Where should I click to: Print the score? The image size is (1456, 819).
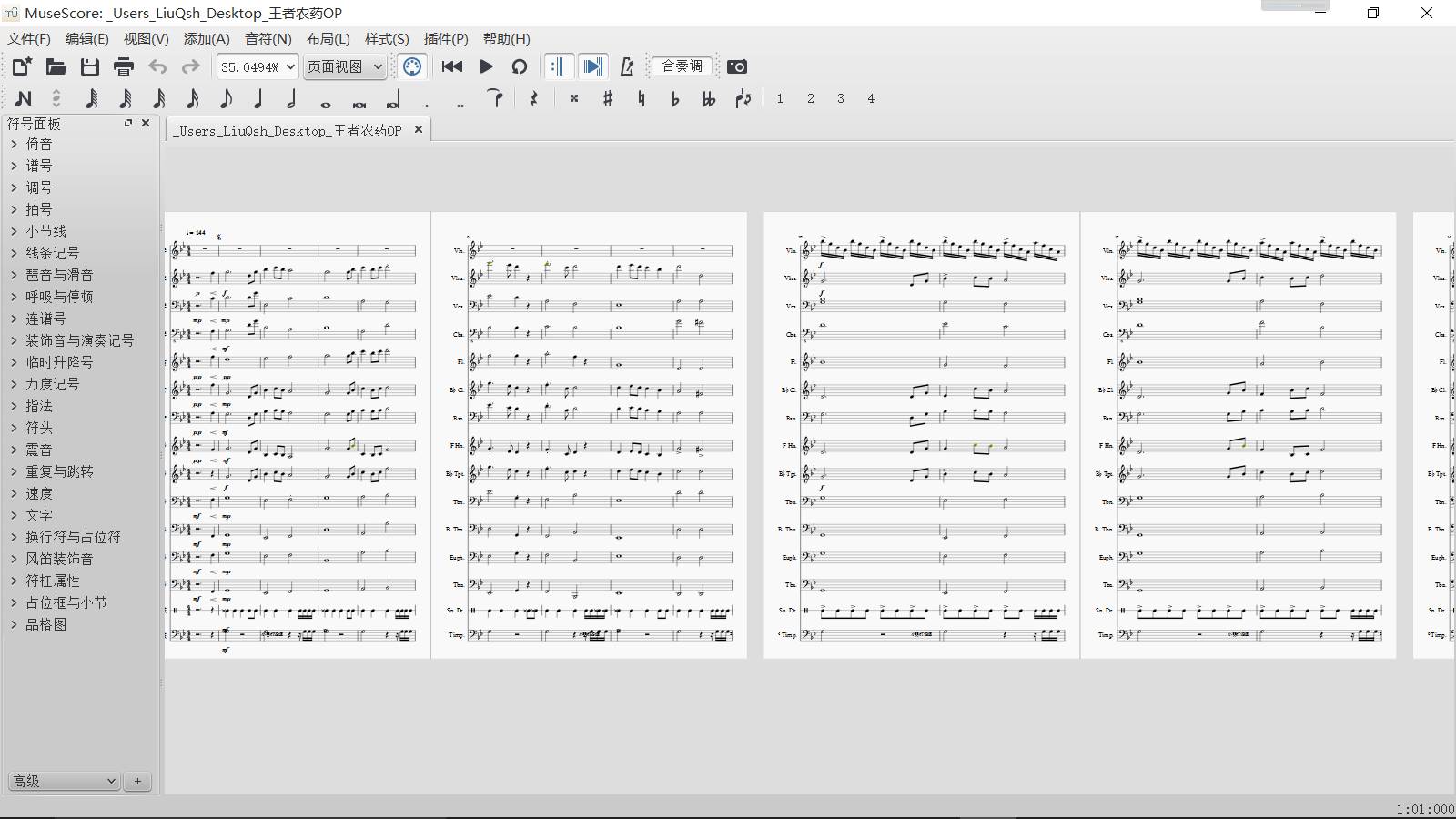tap(124, 66)
